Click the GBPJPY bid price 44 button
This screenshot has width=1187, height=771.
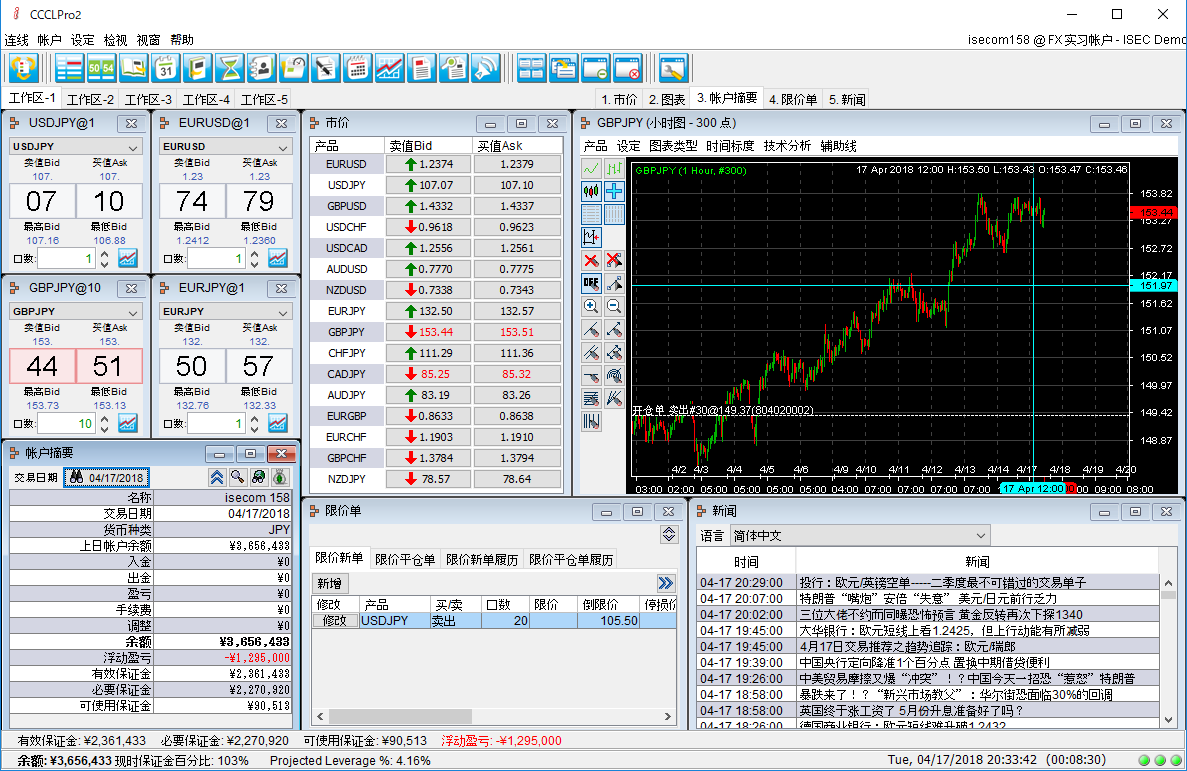coord(42,367)
